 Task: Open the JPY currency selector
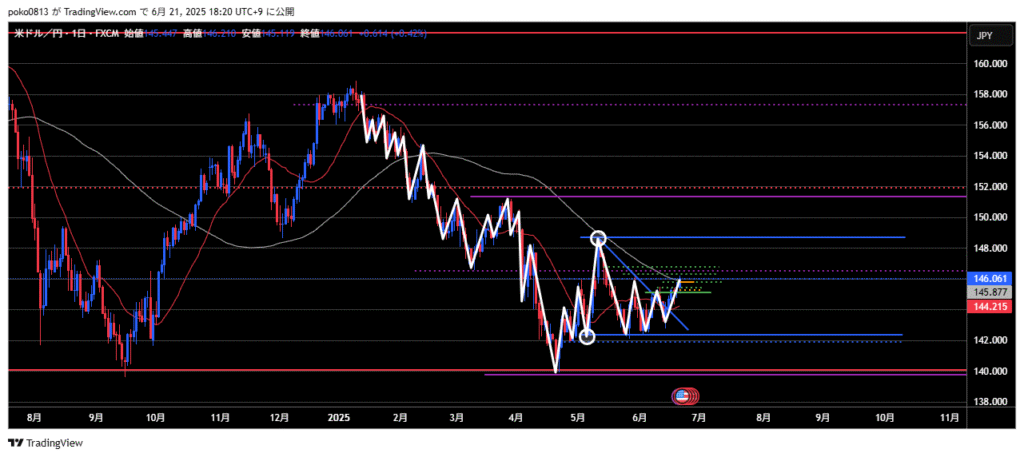point(984,36)
